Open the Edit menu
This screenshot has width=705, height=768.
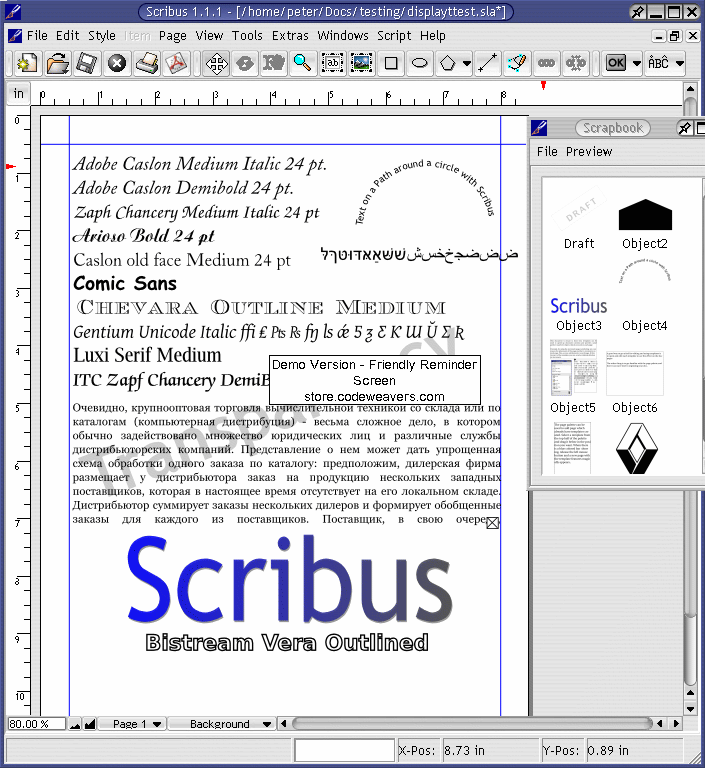tap(68, 36)
